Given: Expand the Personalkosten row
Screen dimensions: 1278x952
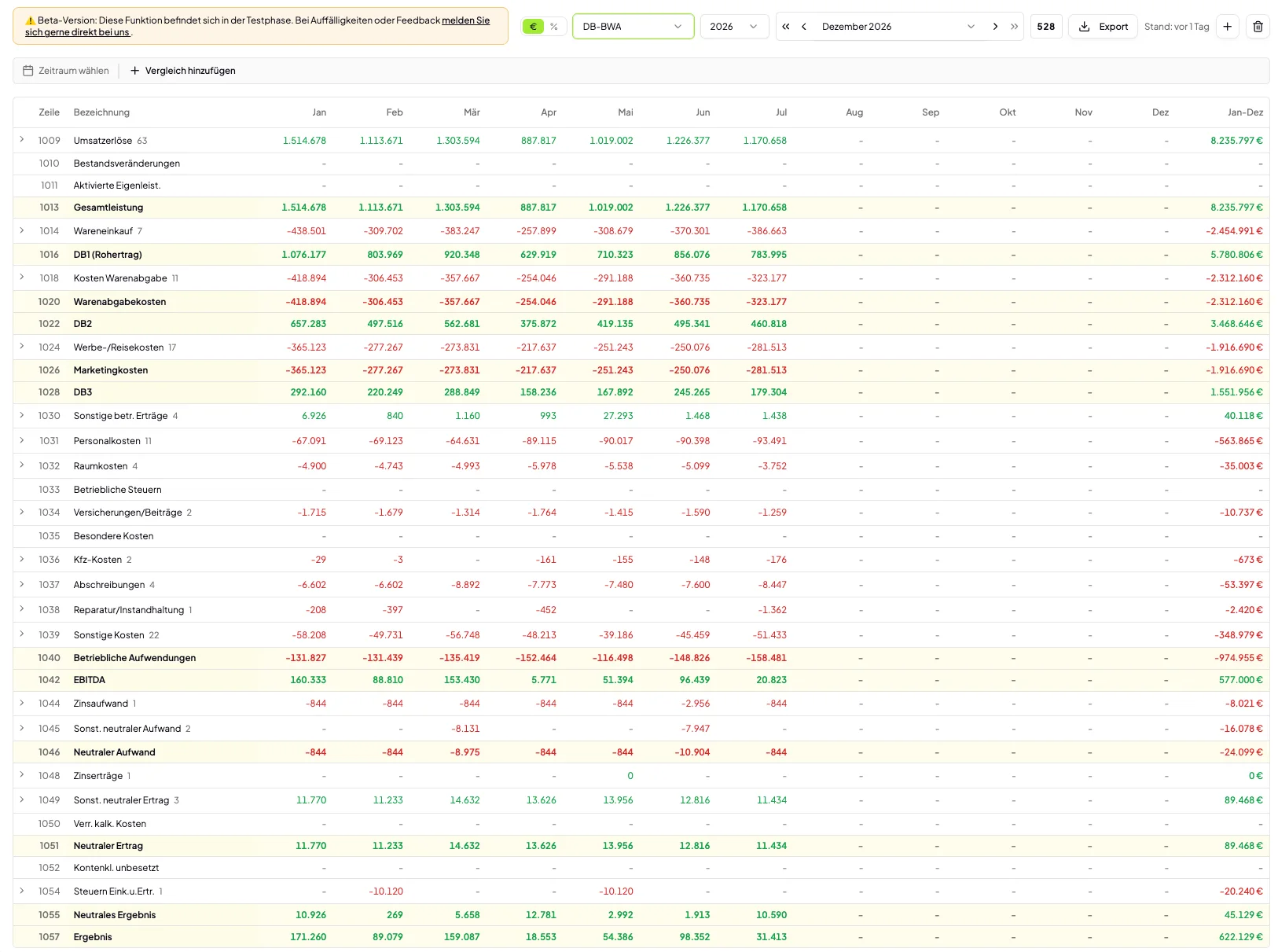Looking at the screenshot, I should point(22,440).
